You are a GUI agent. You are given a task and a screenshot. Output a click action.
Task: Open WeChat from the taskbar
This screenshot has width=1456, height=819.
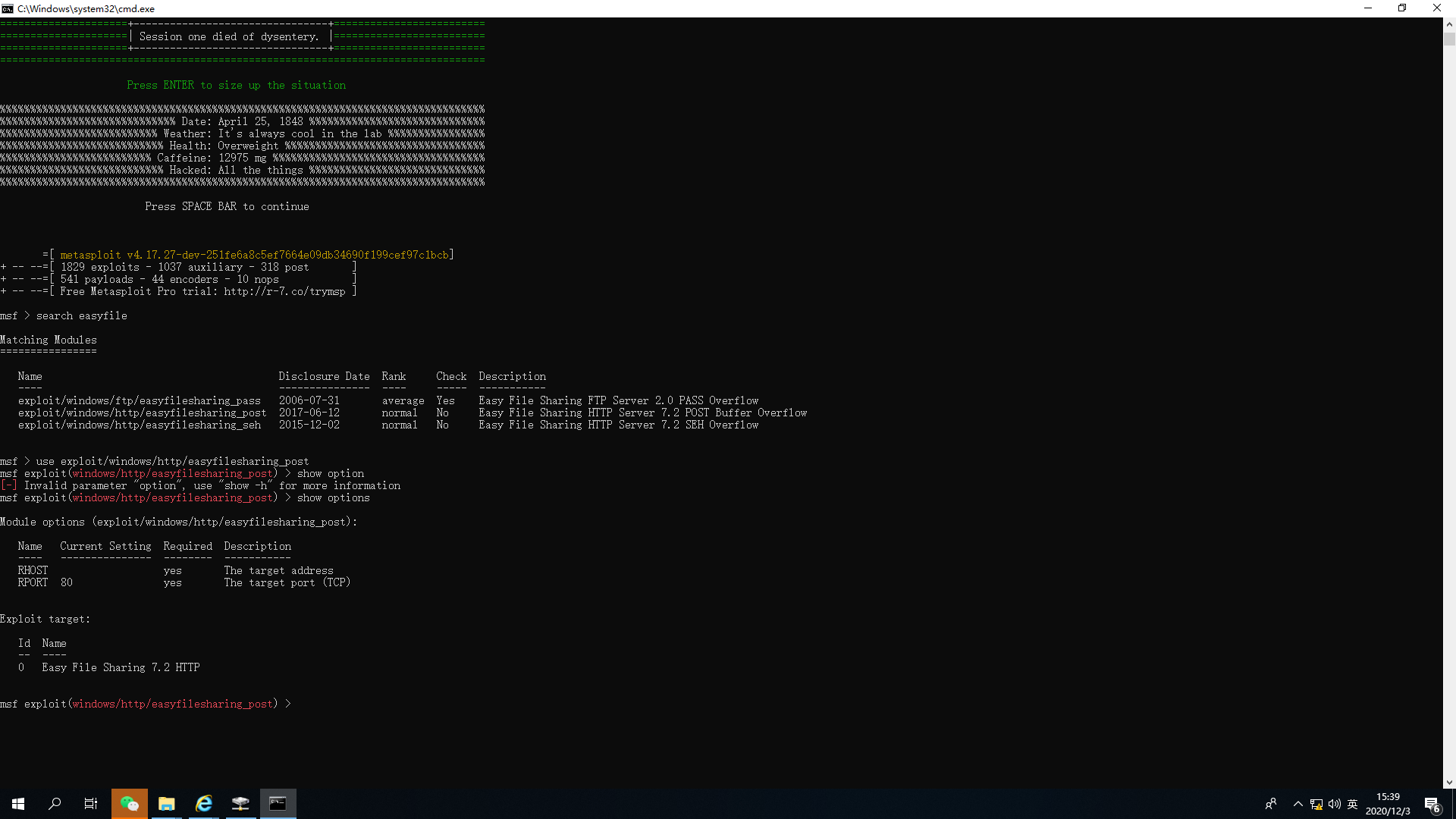(129, 803)
